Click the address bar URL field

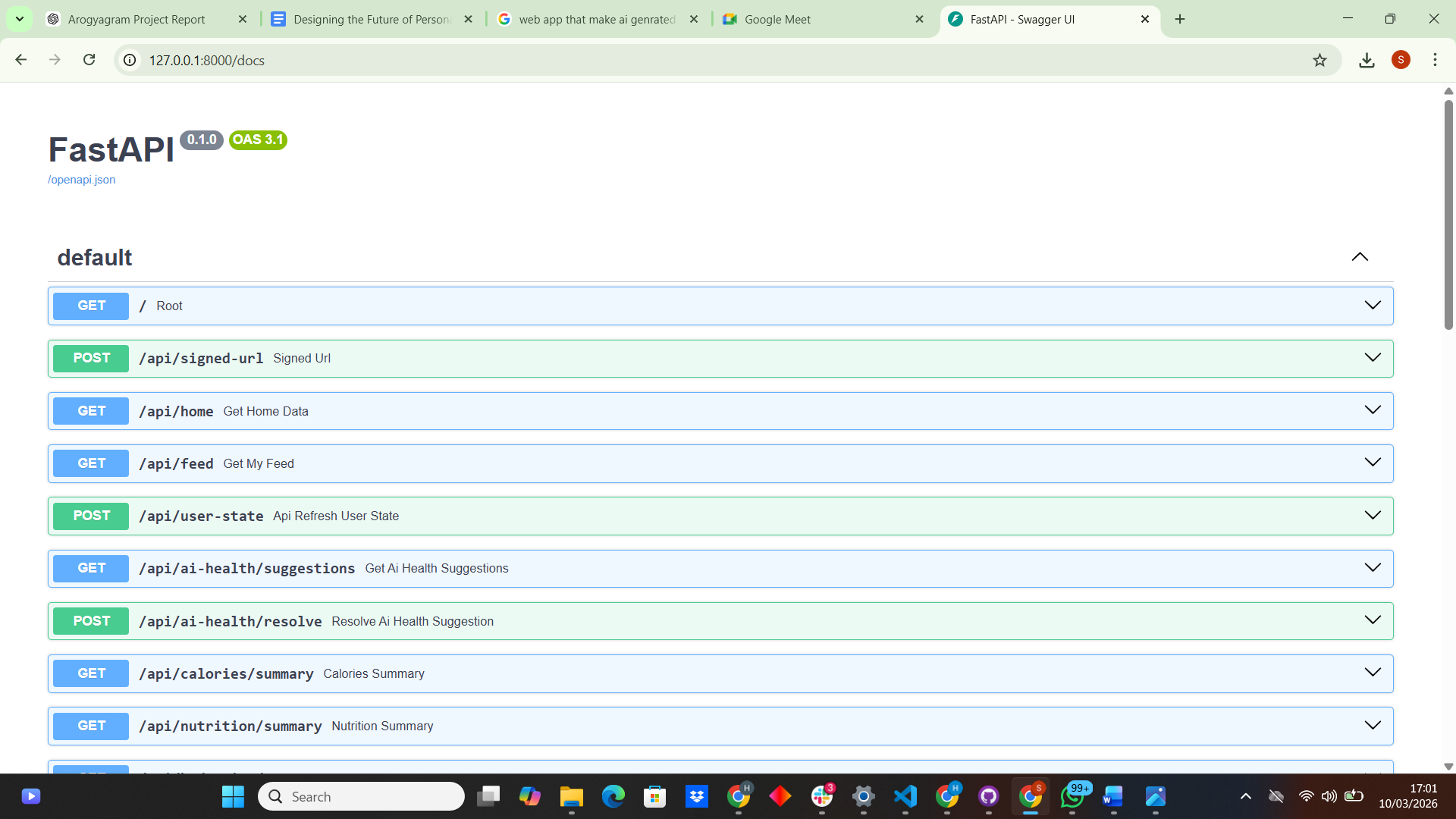coord(682,60)
